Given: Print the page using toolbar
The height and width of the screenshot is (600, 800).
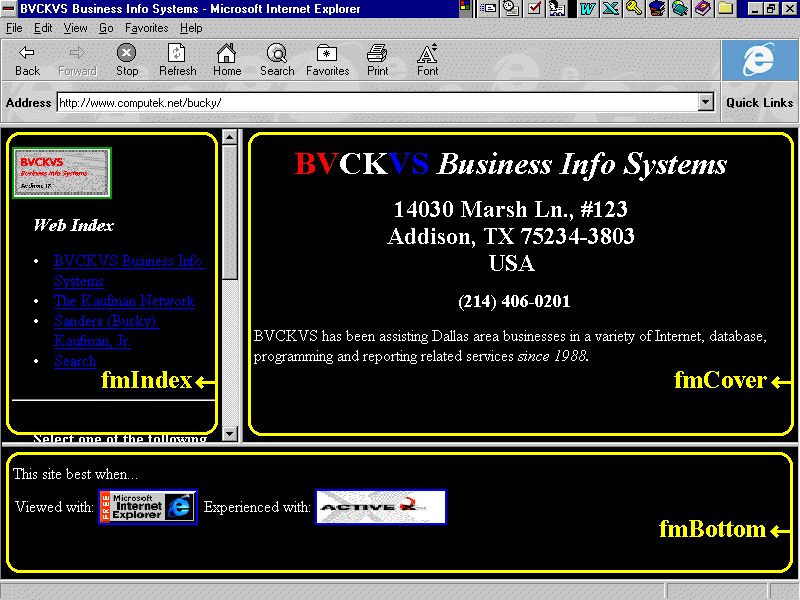Looking at the screenshot, I should (378, 60).
